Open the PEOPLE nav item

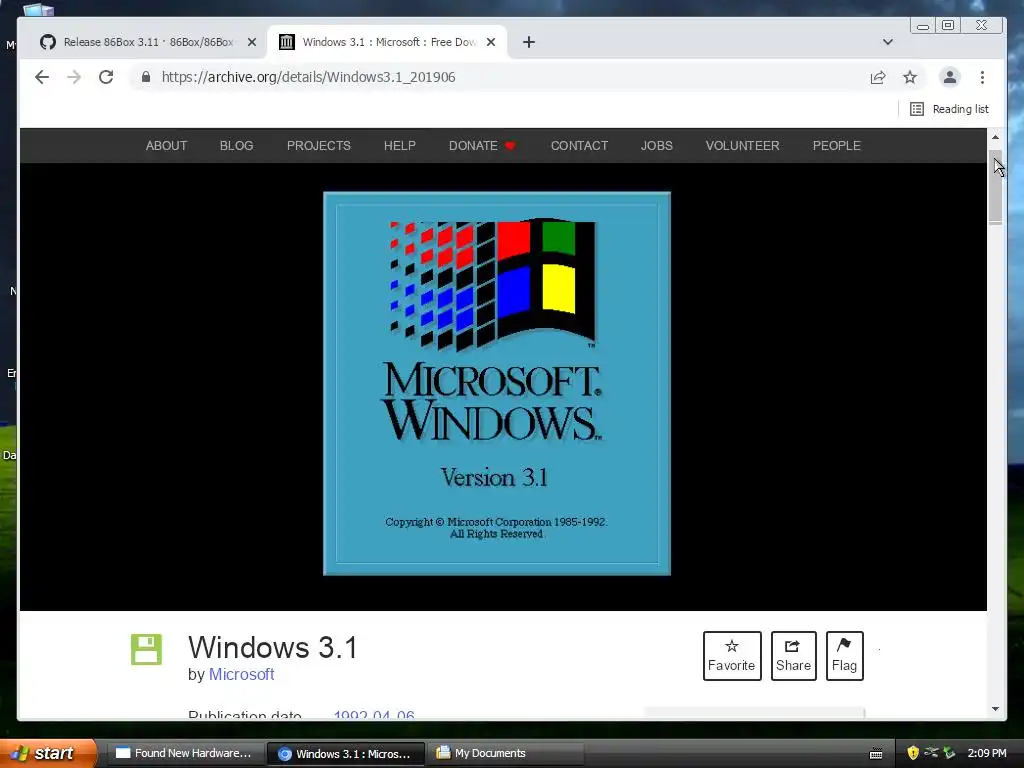[837, 146]
